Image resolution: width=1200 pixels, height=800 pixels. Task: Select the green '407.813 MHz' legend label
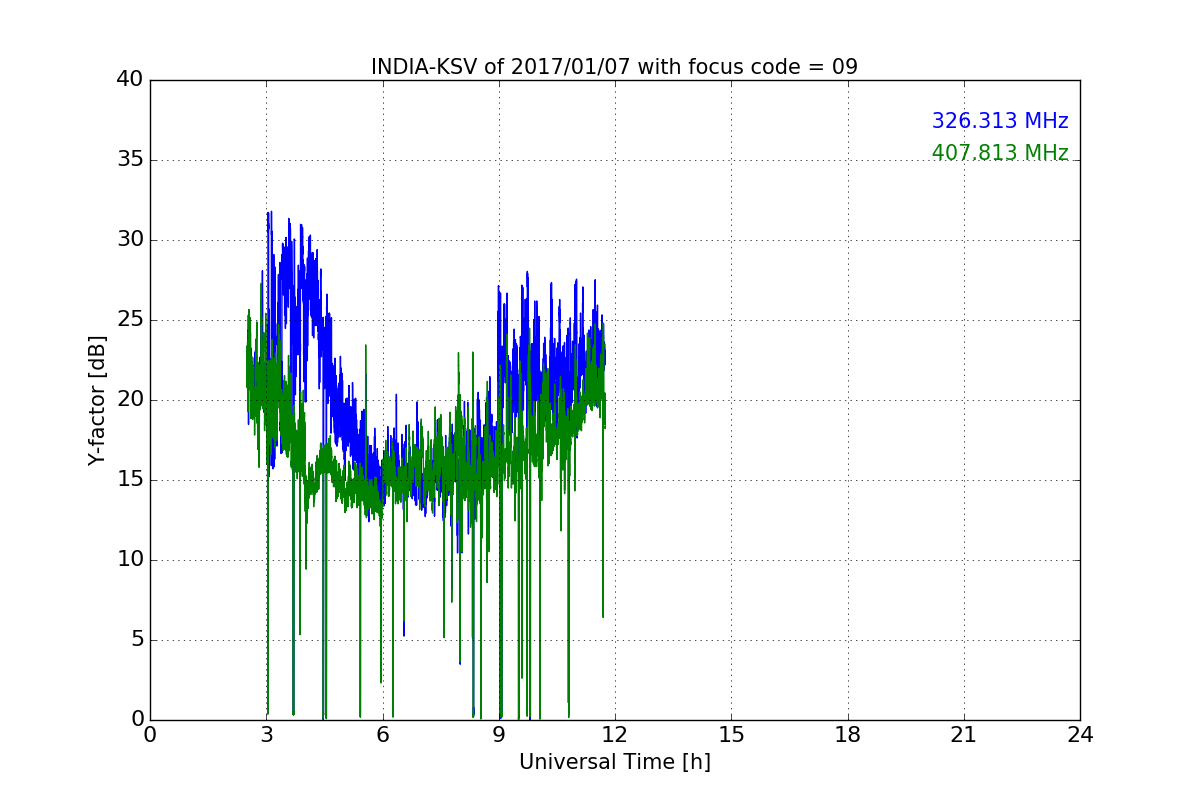tap(1000, 153)
